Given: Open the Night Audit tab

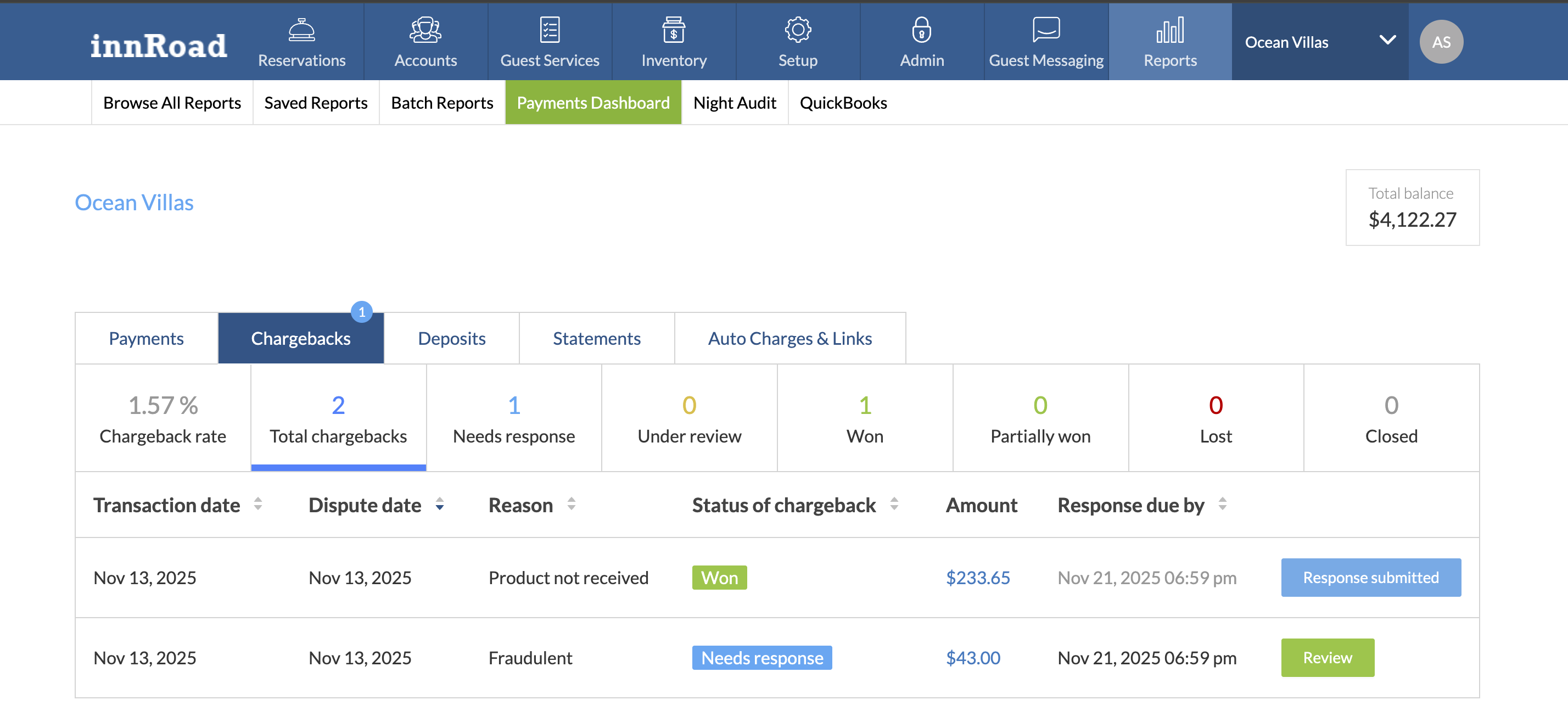Looking at the screenshot, I should [x=734, y=103].
